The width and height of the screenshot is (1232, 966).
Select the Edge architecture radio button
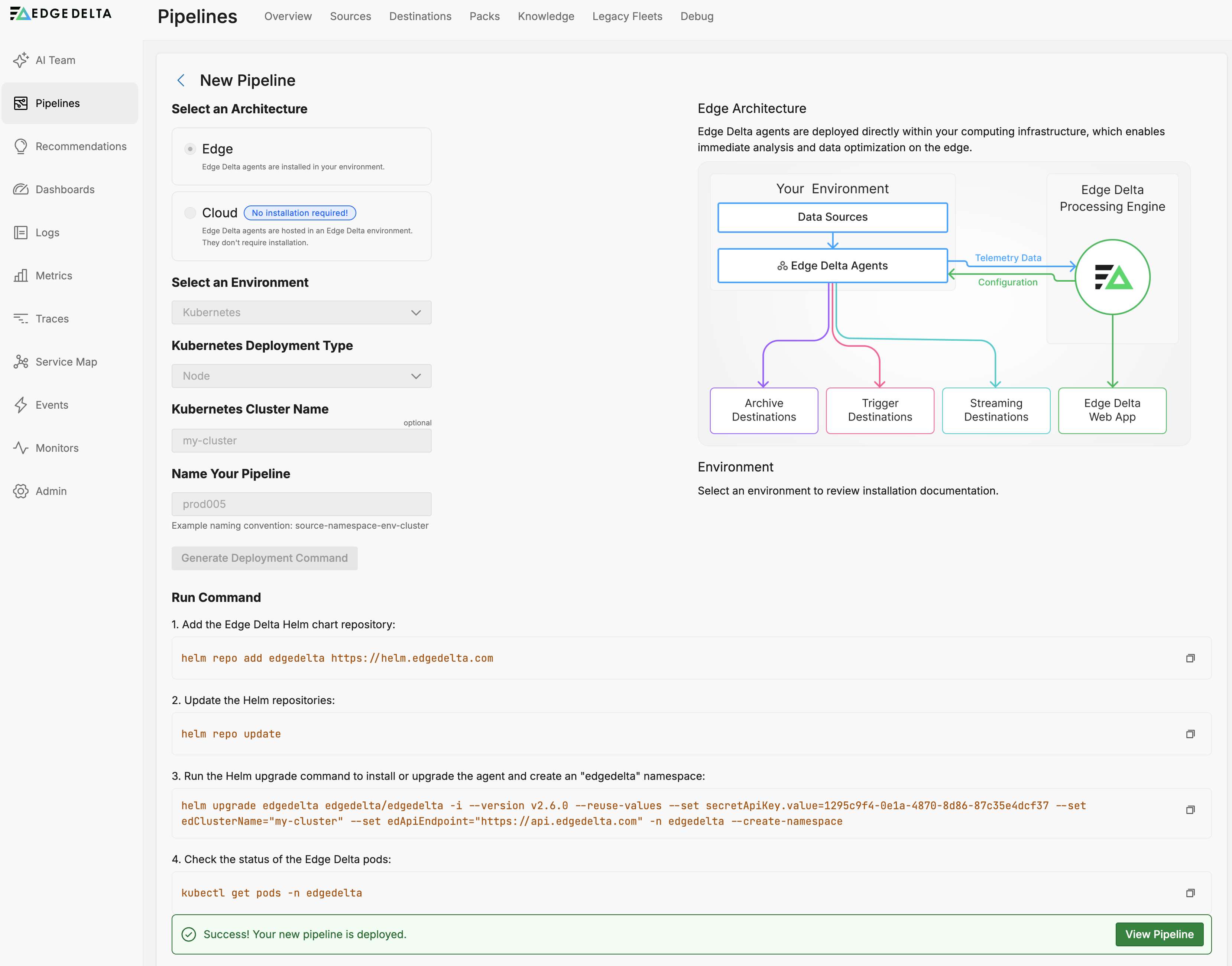[x=190, y=149]
